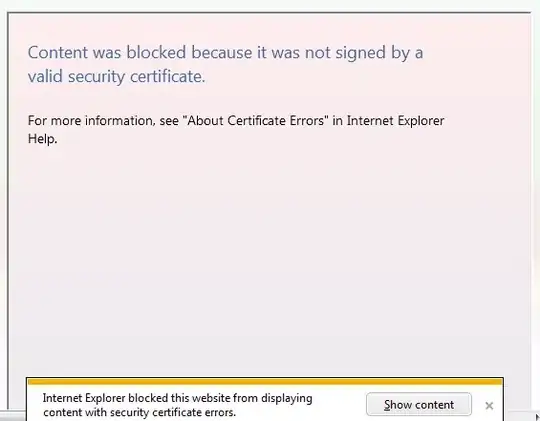
Task: Click the 'Internet Explorer blocked this website' message
Action: [x=177, y=405]
